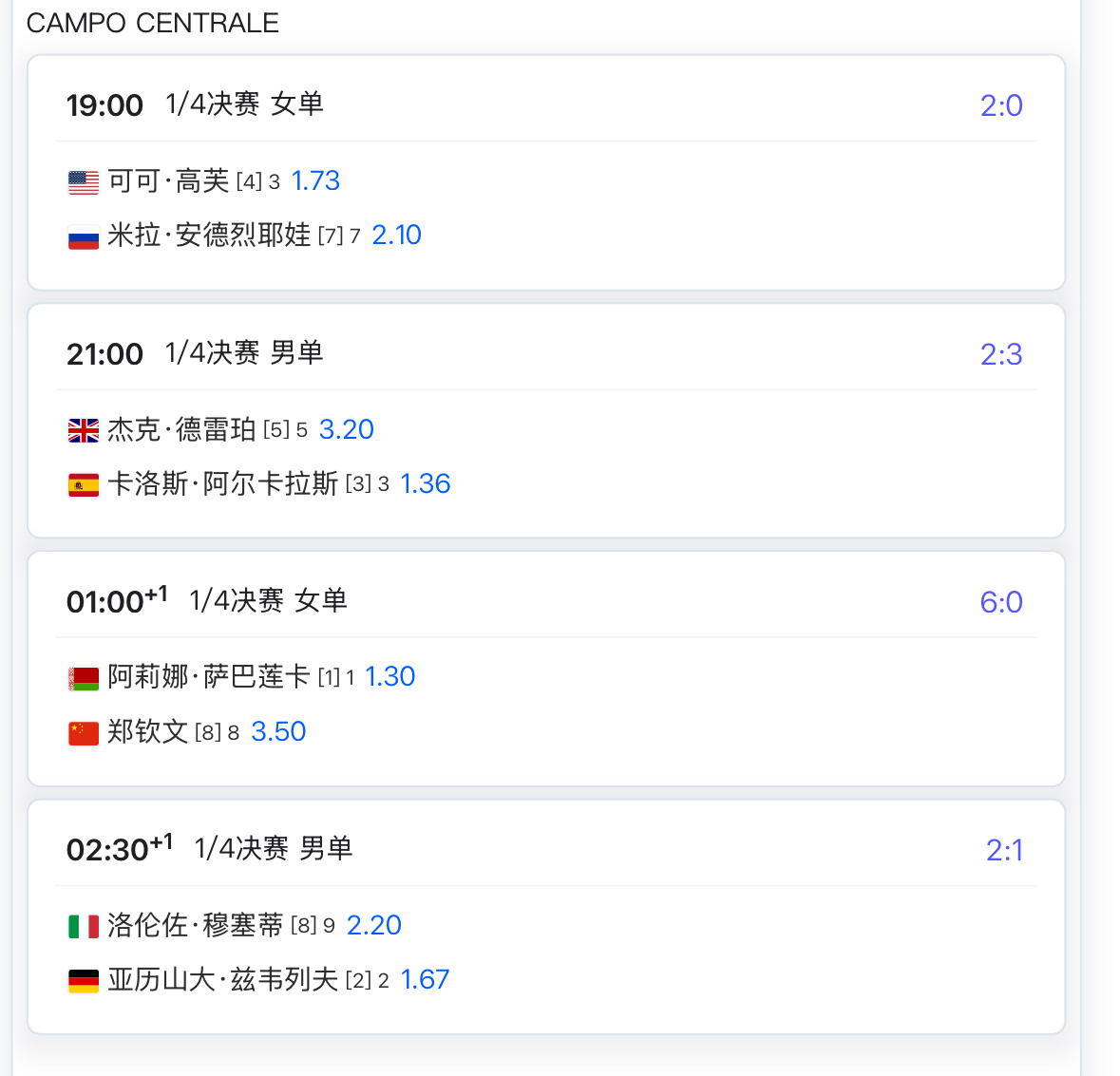Screen dimensions: 1120x1076
Task: Click the China flag icon beside 郑钦文
Action: click(84, 733)
